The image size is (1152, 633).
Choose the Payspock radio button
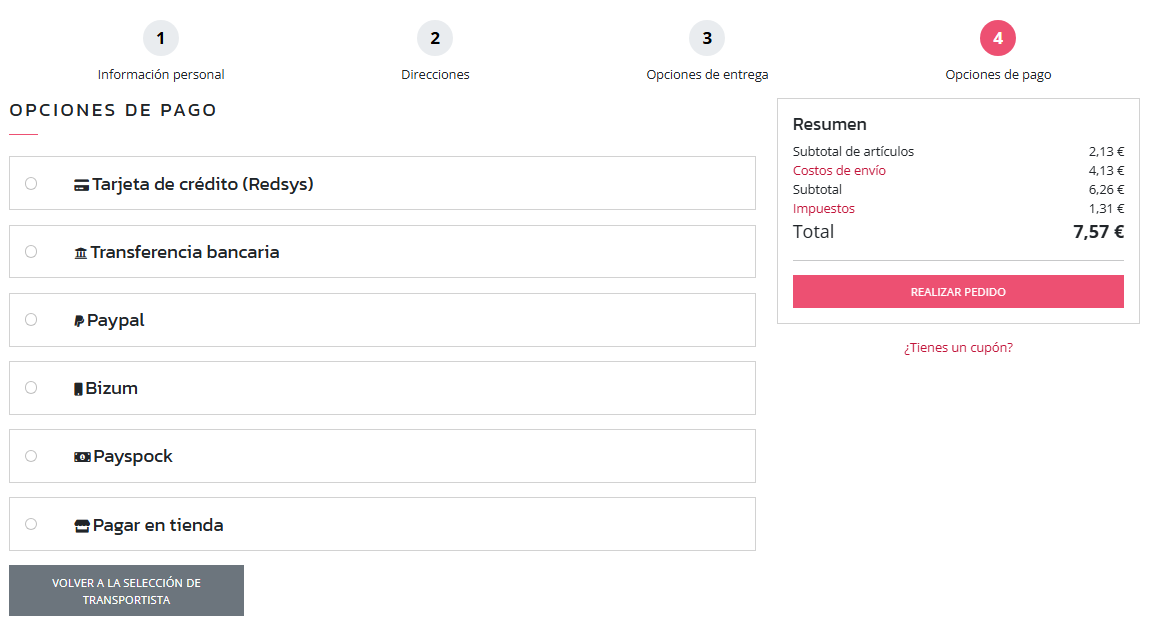pyautogui.click(x=31, y=456)
